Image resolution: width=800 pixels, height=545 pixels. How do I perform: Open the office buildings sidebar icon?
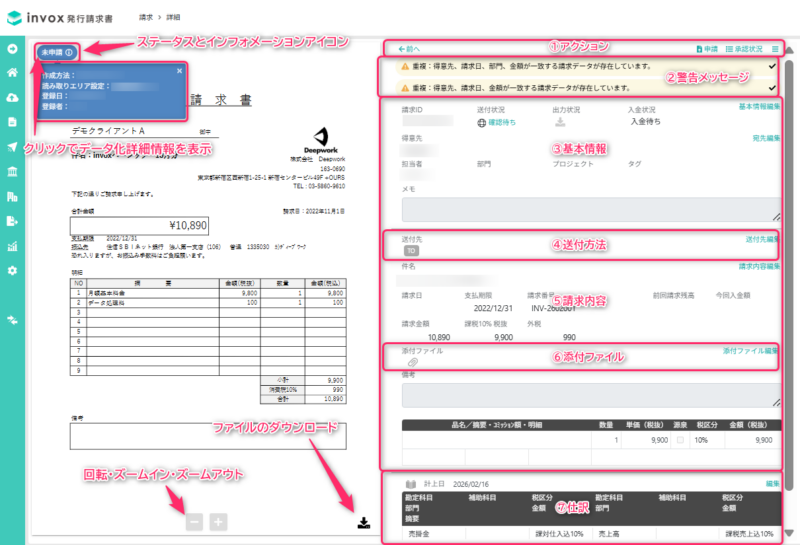click(x=12, y=196)
